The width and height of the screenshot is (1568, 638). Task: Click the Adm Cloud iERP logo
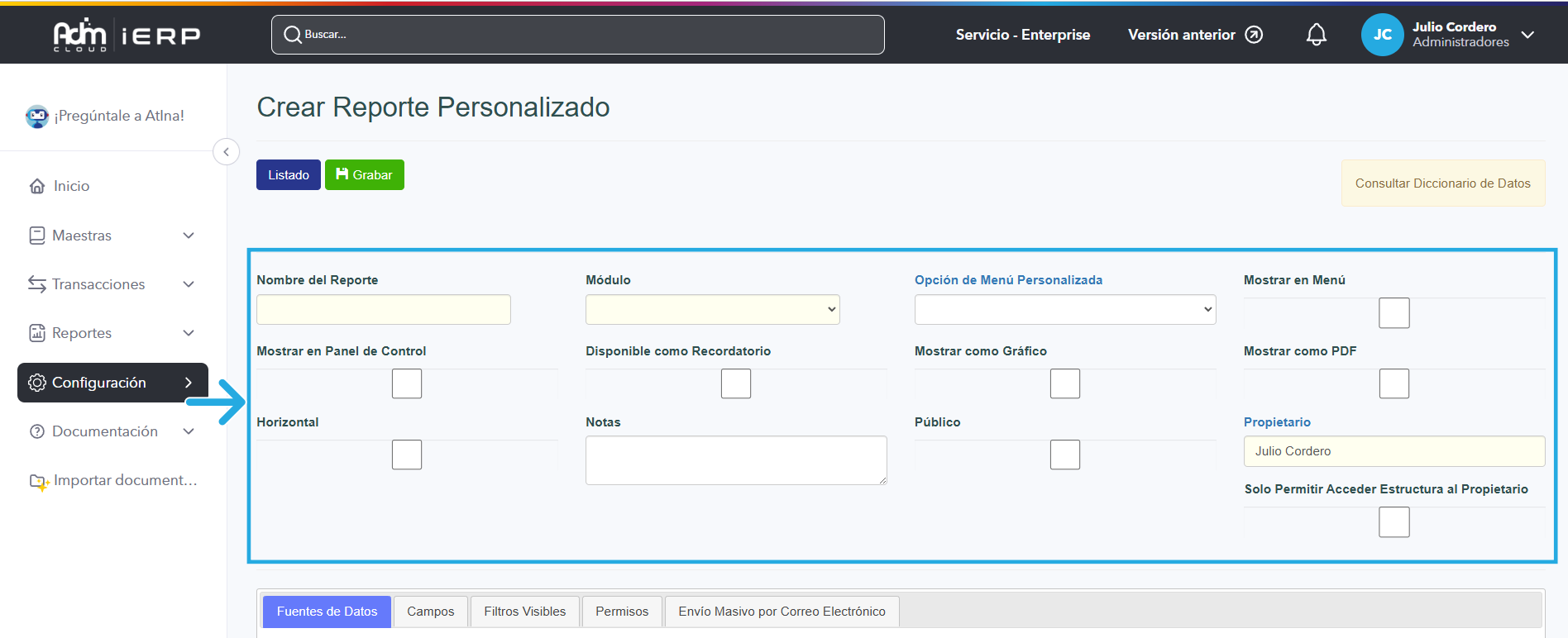(x=127, y=35)
